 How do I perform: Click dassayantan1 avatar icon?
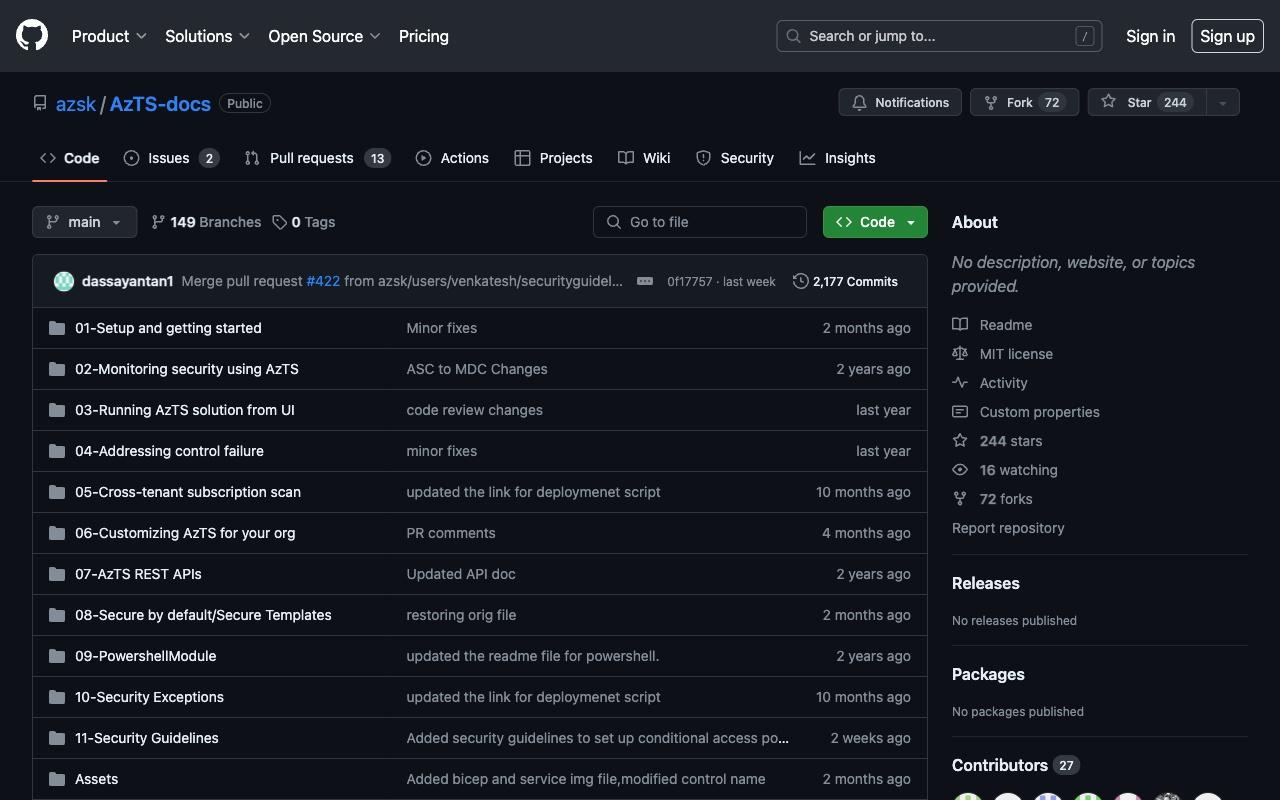pyautogui.click(x=64, y=281)
